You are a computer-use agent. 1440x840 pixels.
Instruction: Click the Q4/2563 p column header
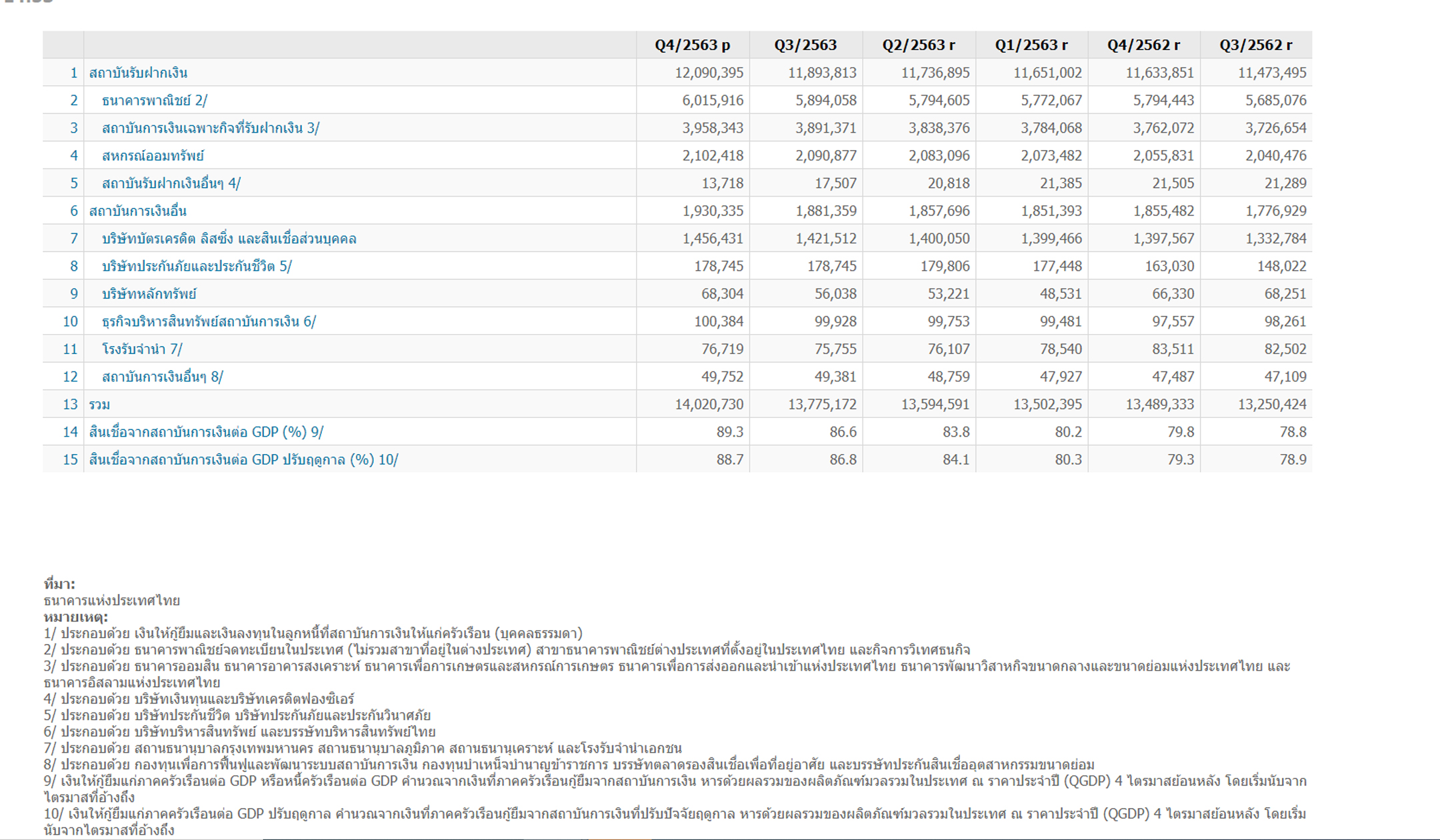692,45
